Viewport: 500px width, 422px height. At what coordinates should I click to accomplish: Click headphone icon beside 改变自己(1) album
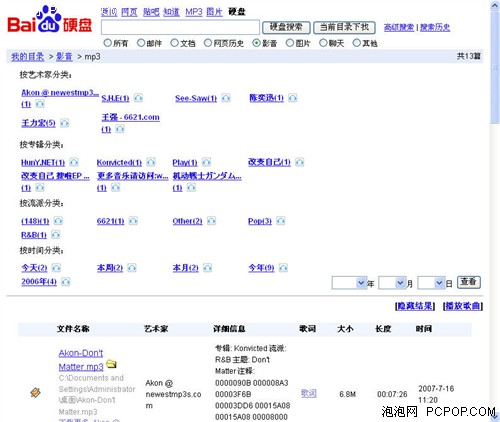pos(299,162)
